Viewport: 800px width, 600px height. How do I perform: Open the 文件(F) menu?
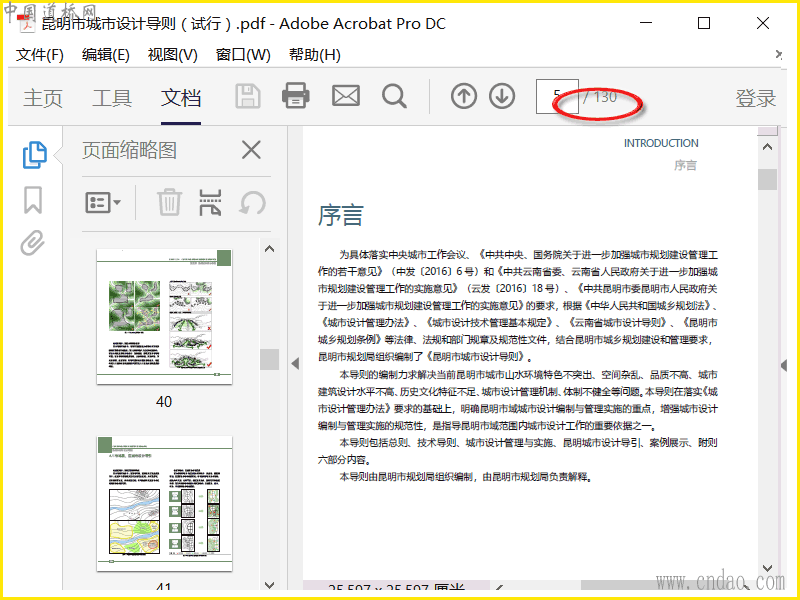(x=40, y=55)
